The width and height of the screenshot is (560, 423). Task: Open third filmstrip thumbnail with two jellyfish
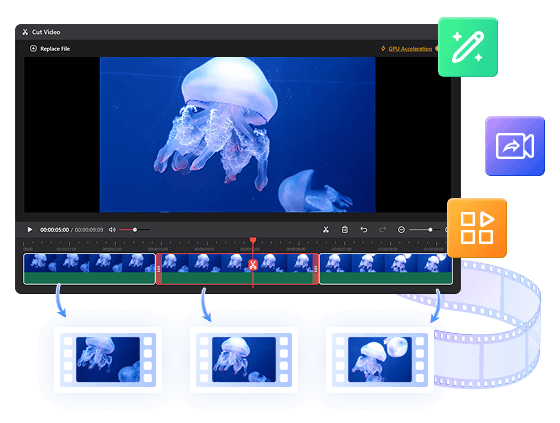pos(380,360)
